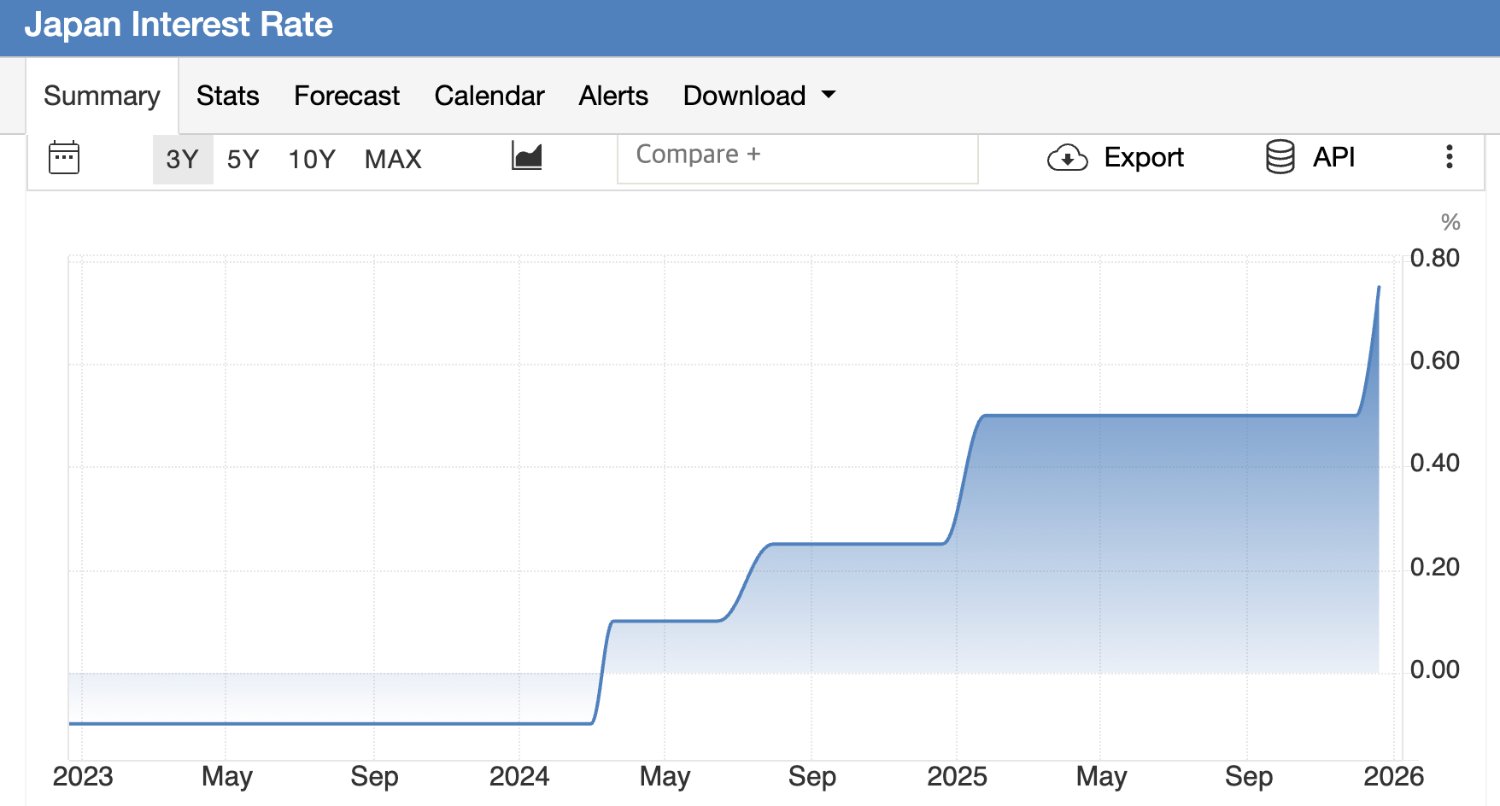Switch to the Stats tab
This screenshot has width=1500, height=806.
click(228, 96)
